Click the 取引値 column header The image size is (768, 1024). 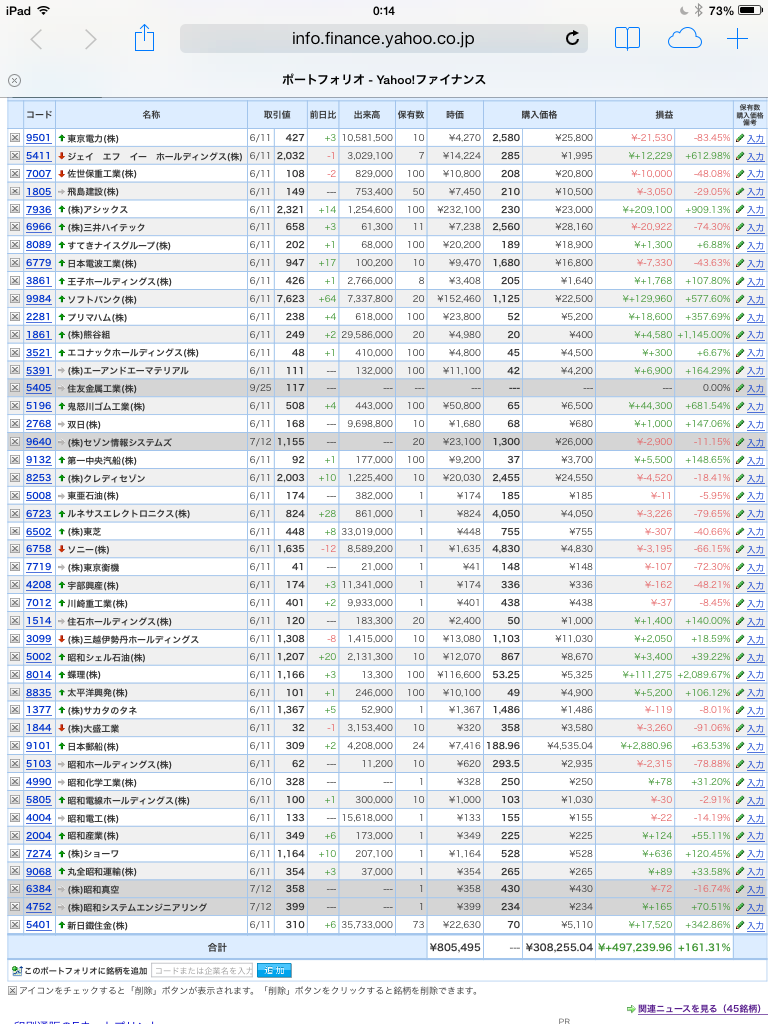pos(277,114)
